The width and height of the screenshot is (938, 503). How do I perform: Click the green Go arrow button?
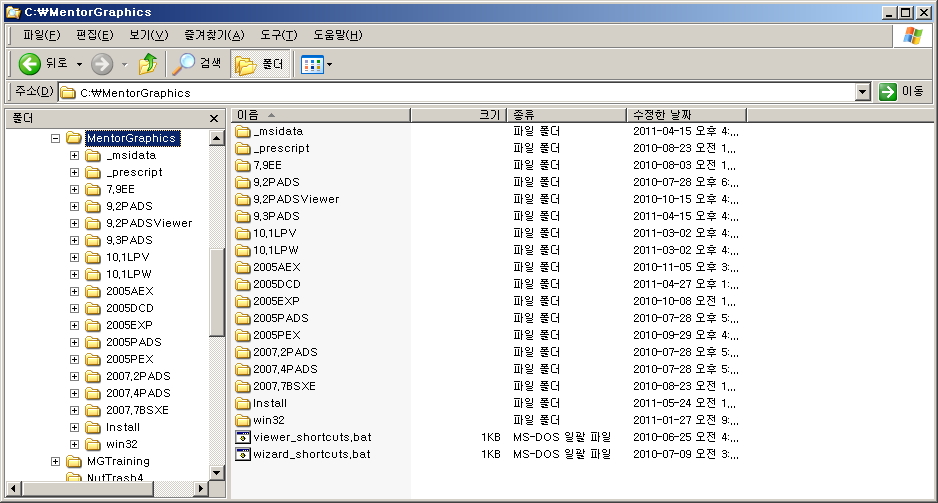(888, 92)
